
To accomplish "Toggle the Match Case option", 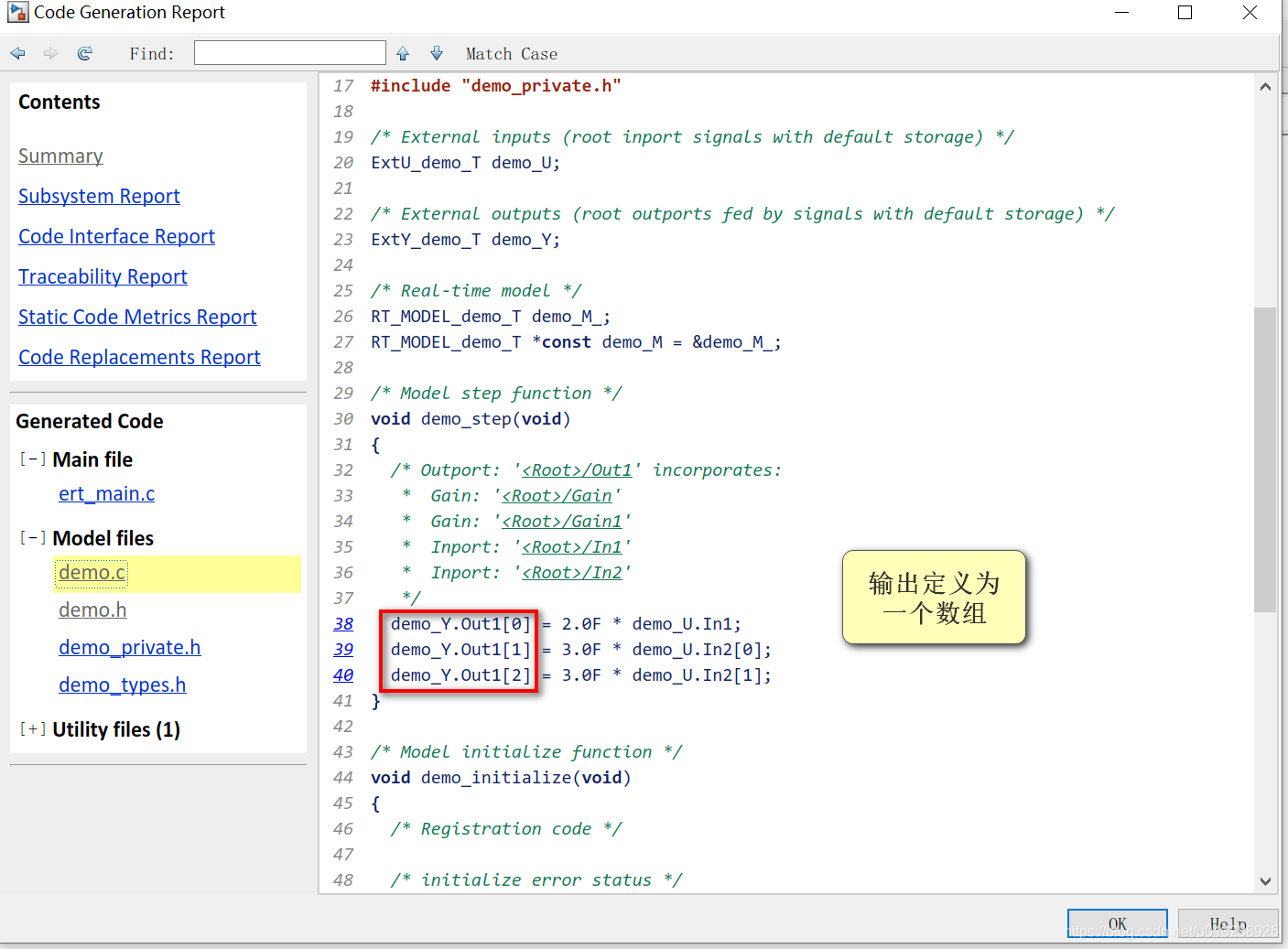I will pos(511,54).
